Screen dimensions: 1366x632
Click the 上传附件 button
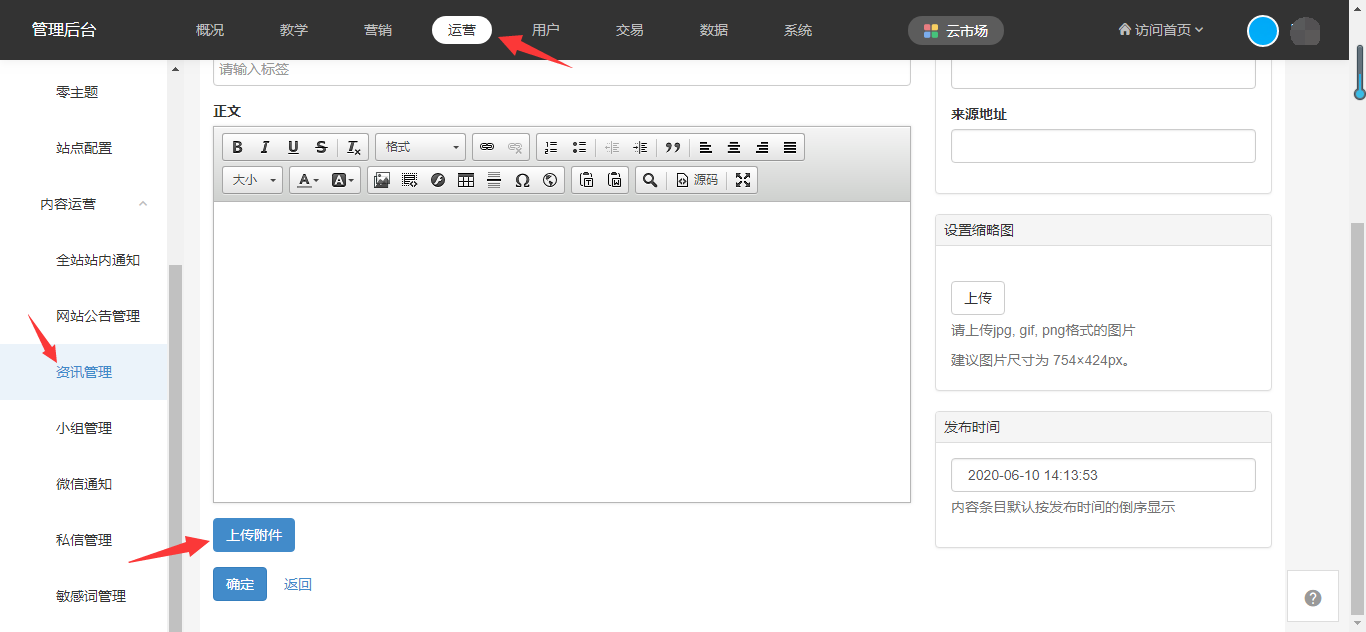click(254, 535)
